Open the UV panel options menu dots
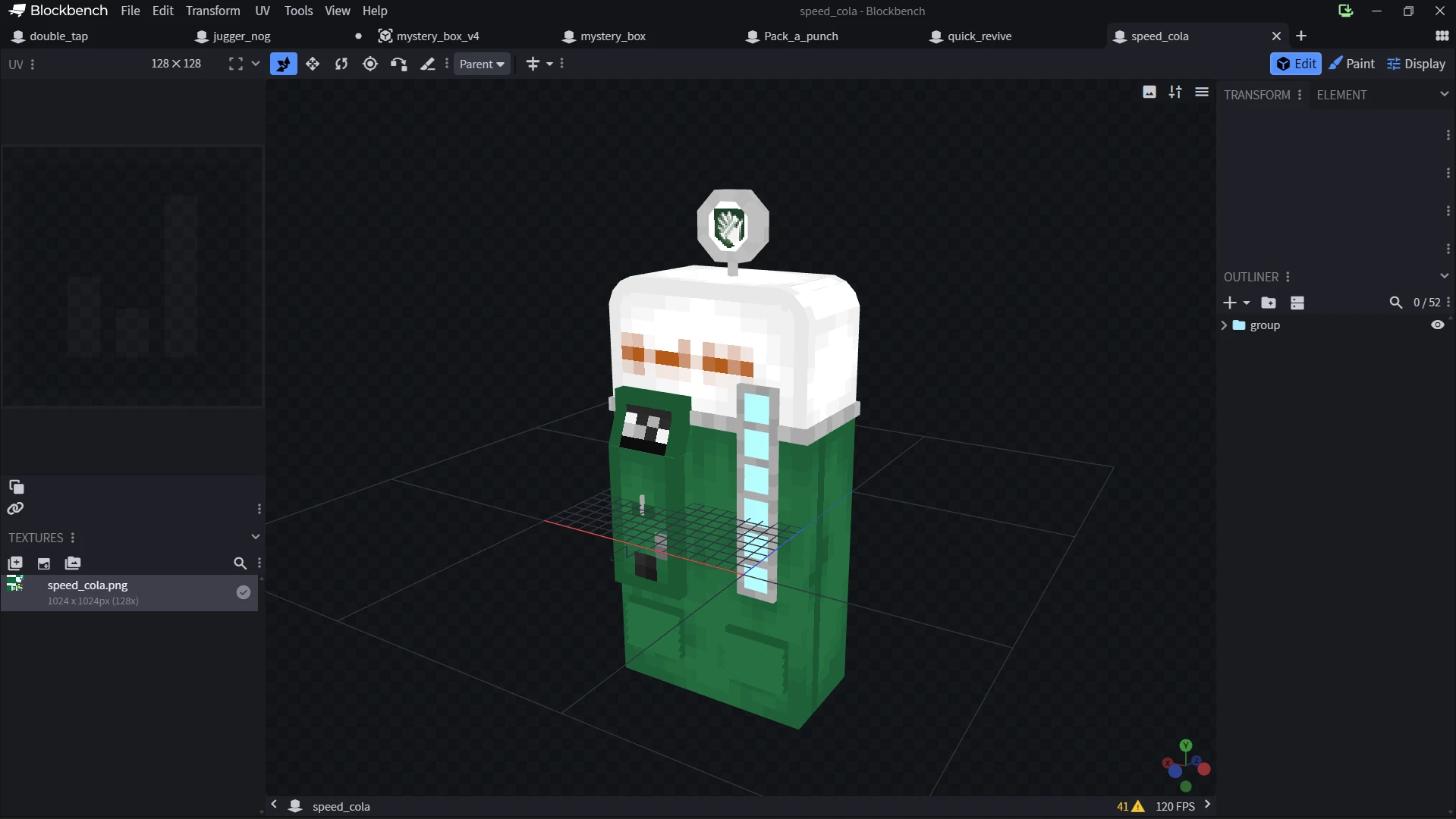Screen dimensions: 1456x819 (33, 64)
